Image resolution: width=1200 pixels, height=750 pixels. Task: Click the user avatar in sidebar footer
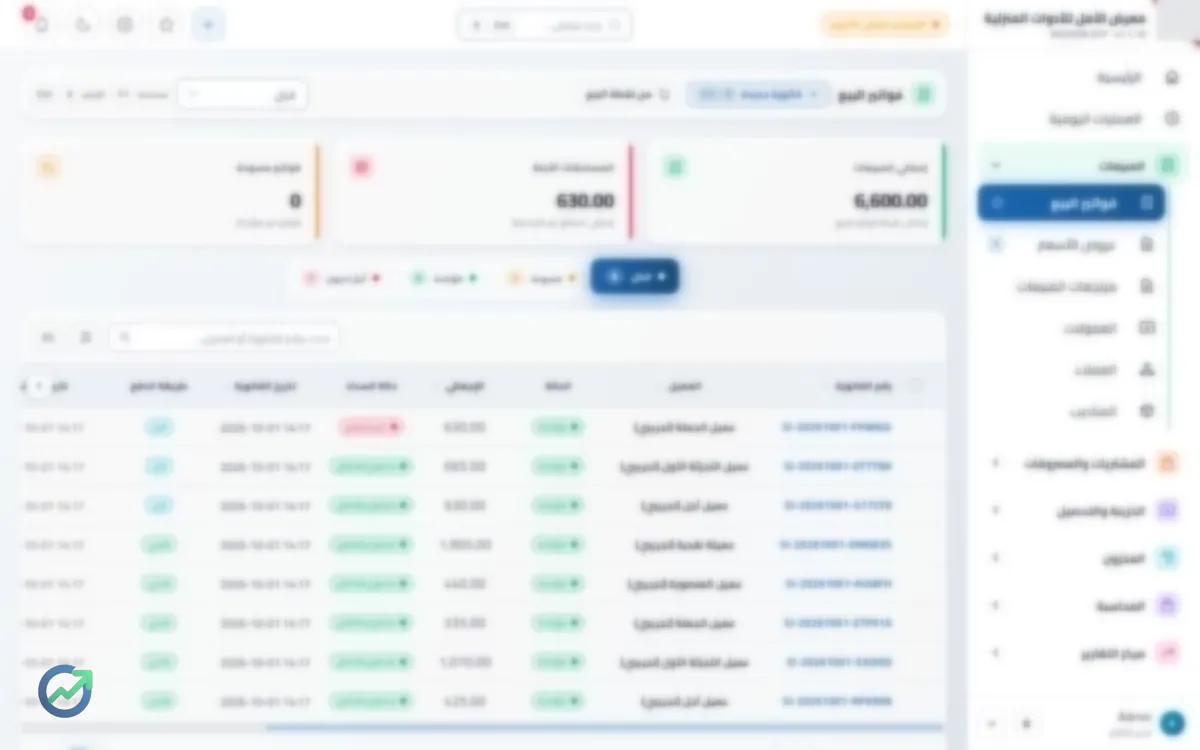(1172, 723)
